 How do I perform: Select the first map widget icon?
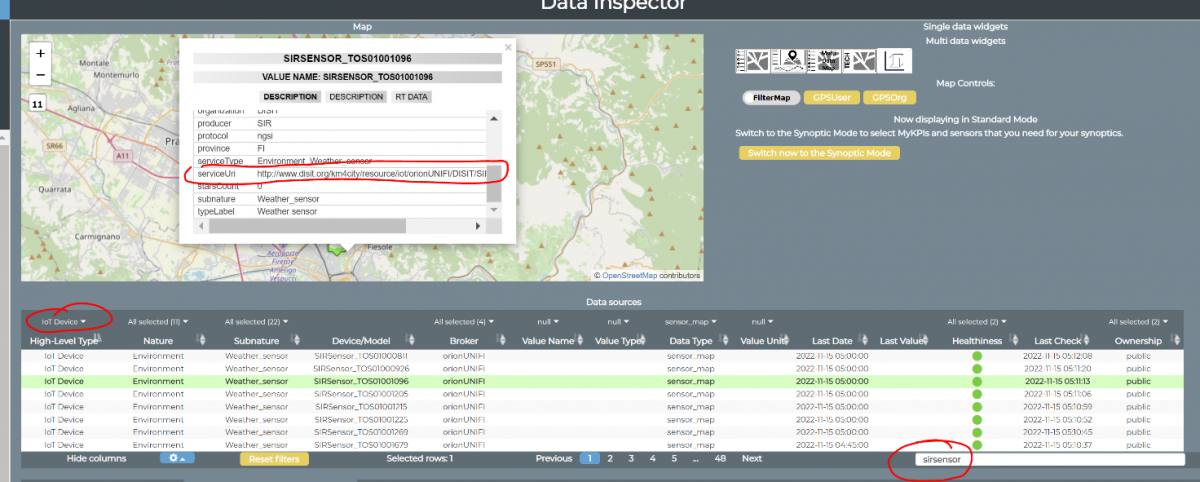[x=753, y=61]
